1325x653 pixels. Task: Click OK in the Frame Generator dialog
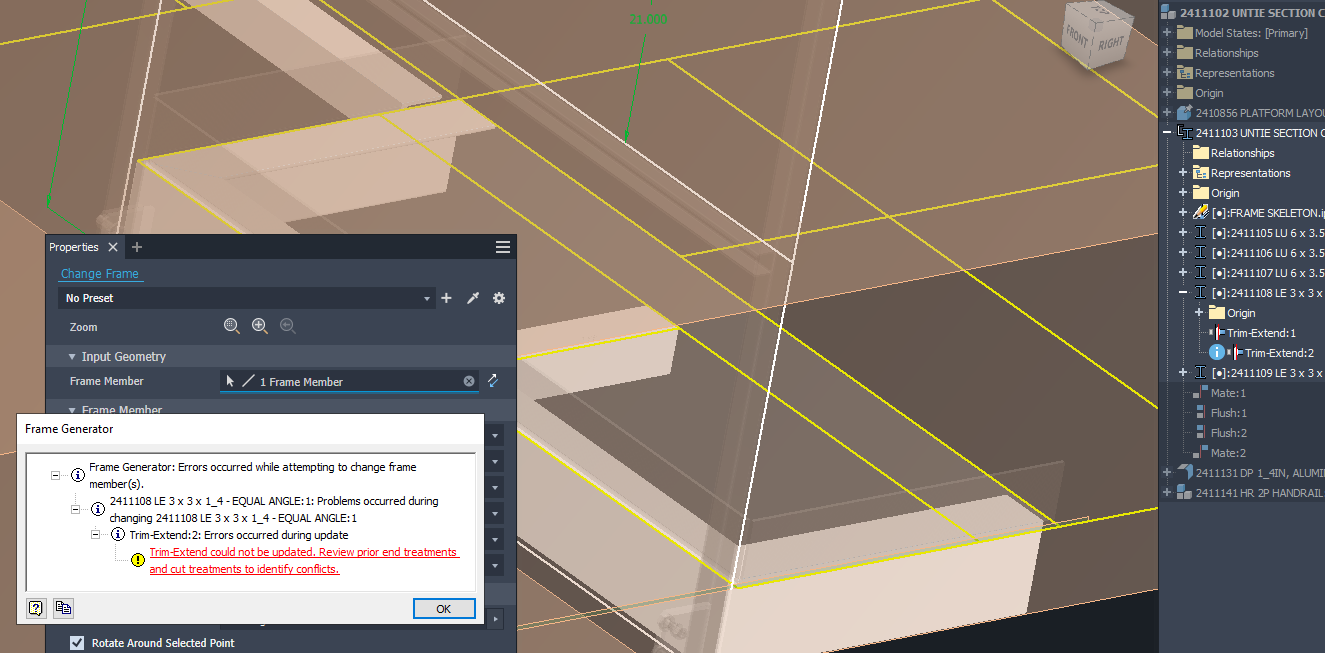(443, 608)
